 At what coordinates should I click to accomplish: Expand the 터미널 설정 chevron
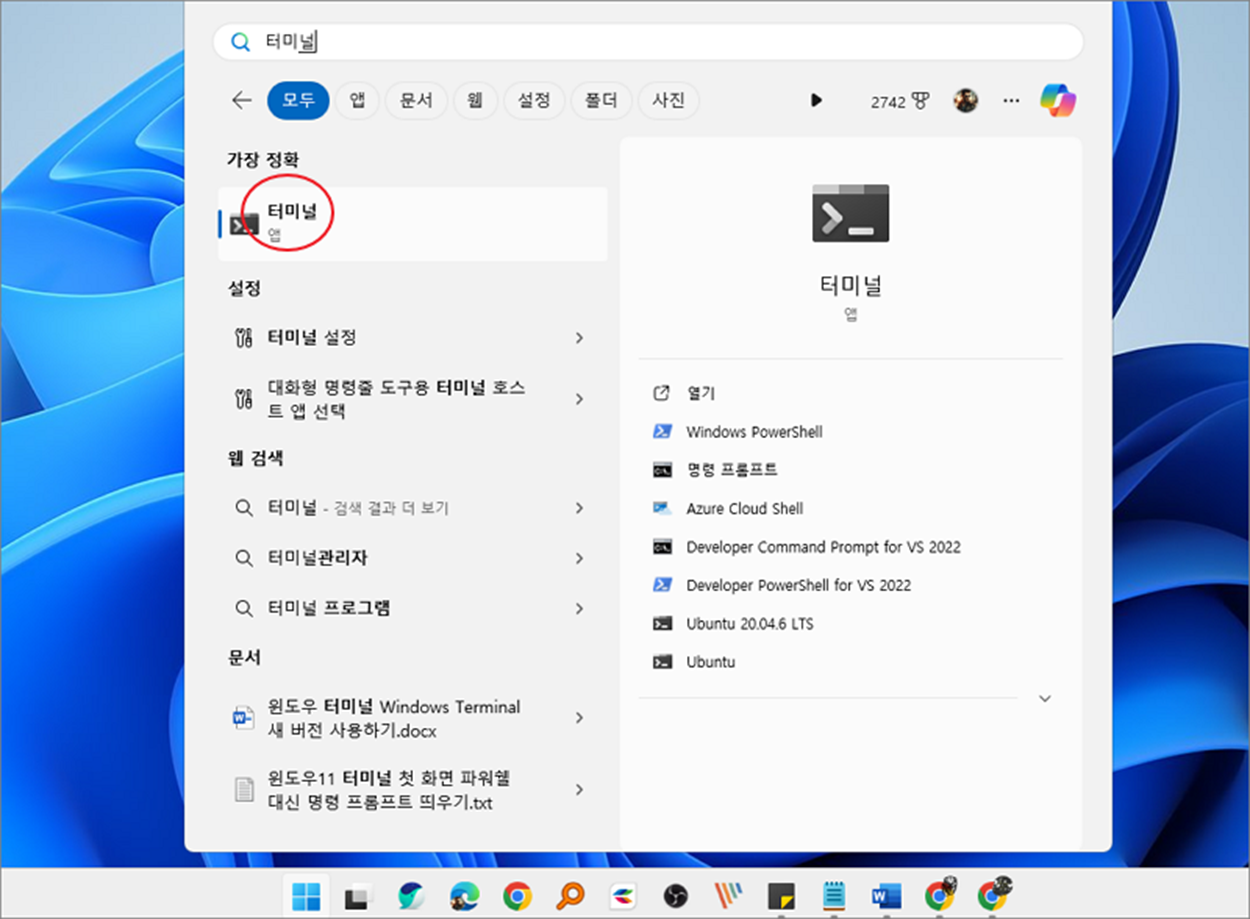(x=579, y=338)
